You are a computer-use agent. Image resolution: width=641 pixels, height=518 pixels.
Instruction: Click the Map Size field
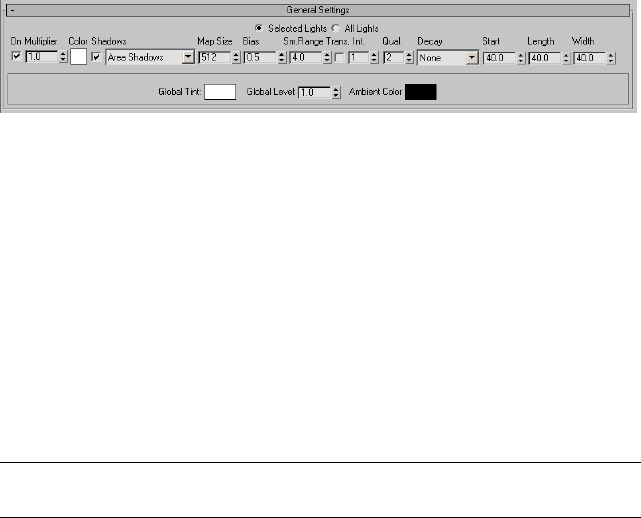(x=215, y=57)
